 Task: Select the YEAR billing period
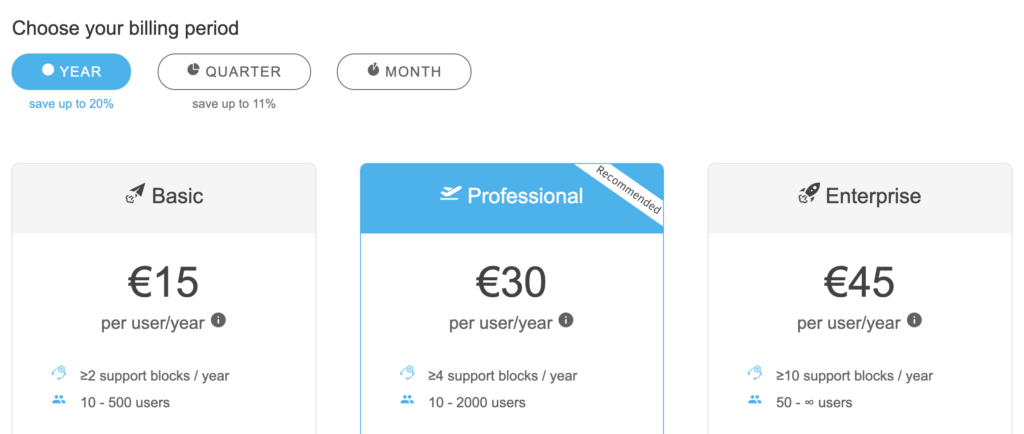[71, 72]
